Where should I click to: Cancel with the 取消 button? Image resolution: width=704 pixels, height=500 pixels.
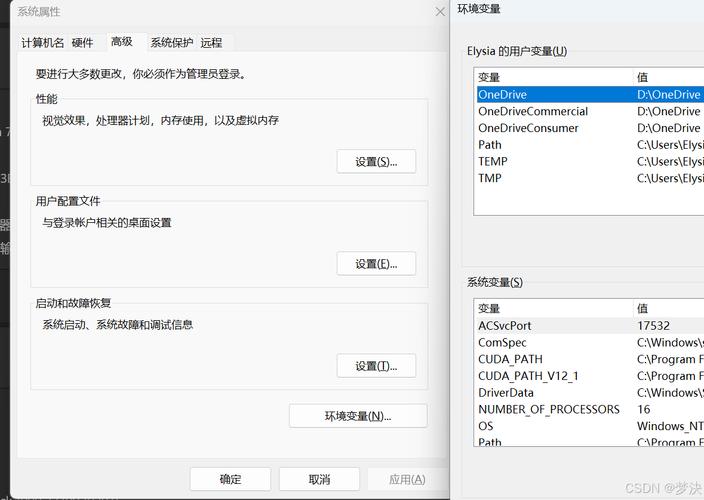[319, 479]
